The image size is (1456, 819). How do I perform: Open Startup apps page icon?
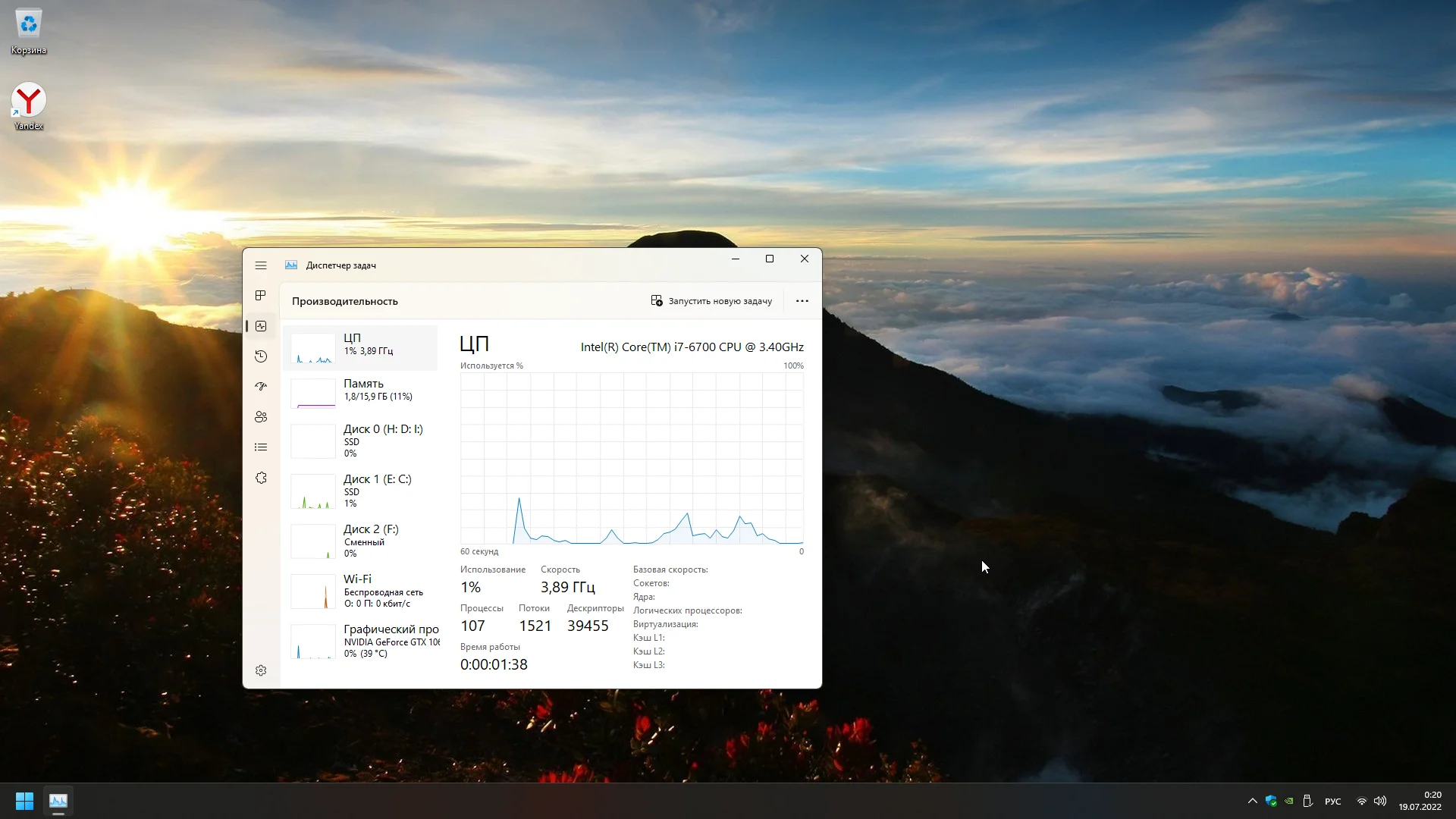point(261,387)
